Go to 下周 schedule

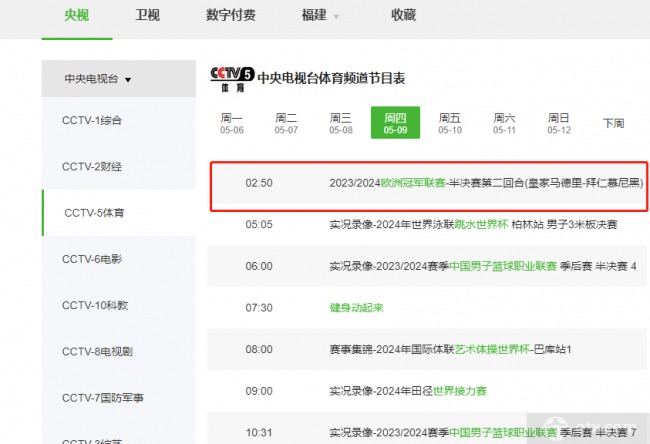click(x=614, y=123)
